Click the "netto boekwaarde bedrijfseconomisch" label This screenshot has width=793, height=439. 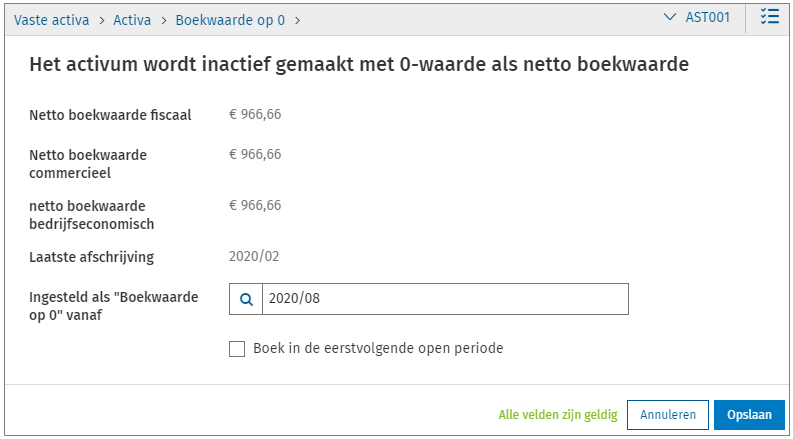tap(92, 214)
